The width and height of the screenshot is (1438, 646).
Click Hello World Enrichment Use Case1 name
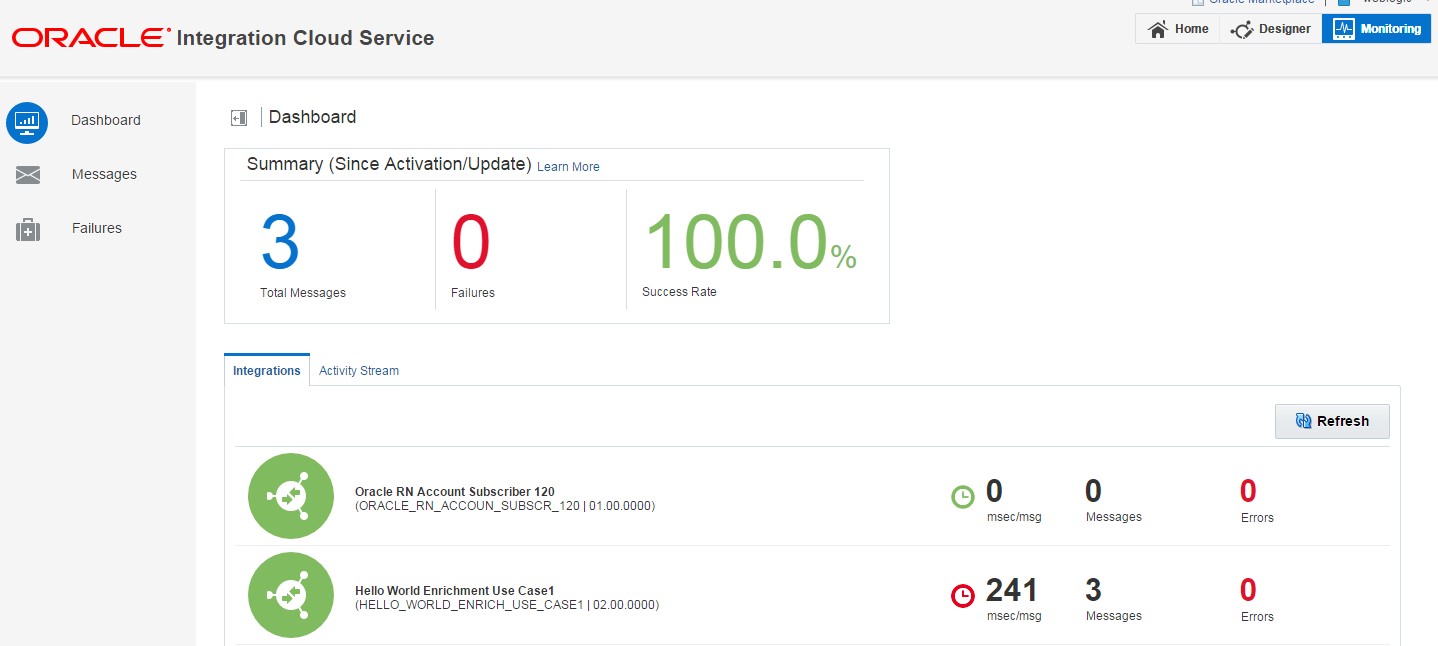point(456,590)
